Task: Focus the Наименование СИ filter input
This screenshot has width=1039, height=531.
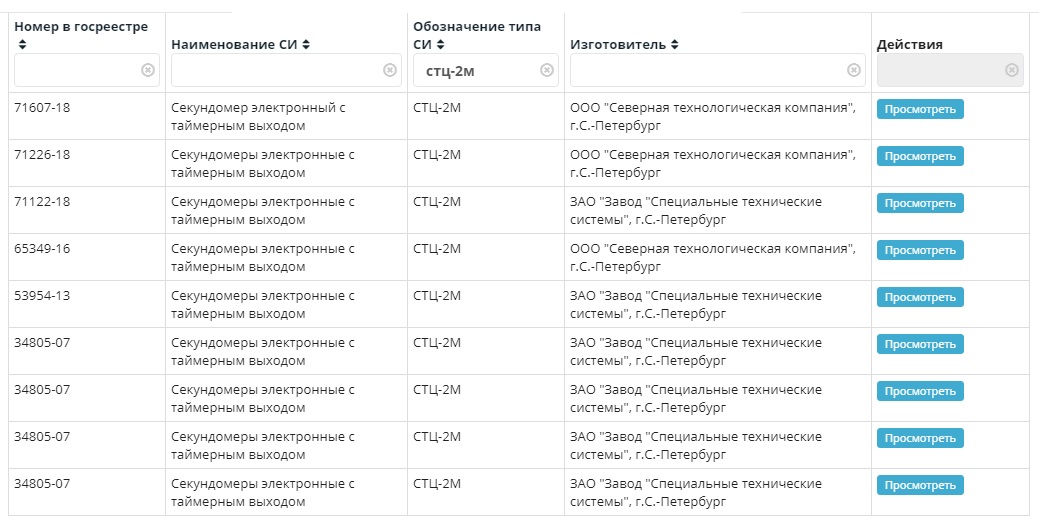Action: click(x=275, y=70)
